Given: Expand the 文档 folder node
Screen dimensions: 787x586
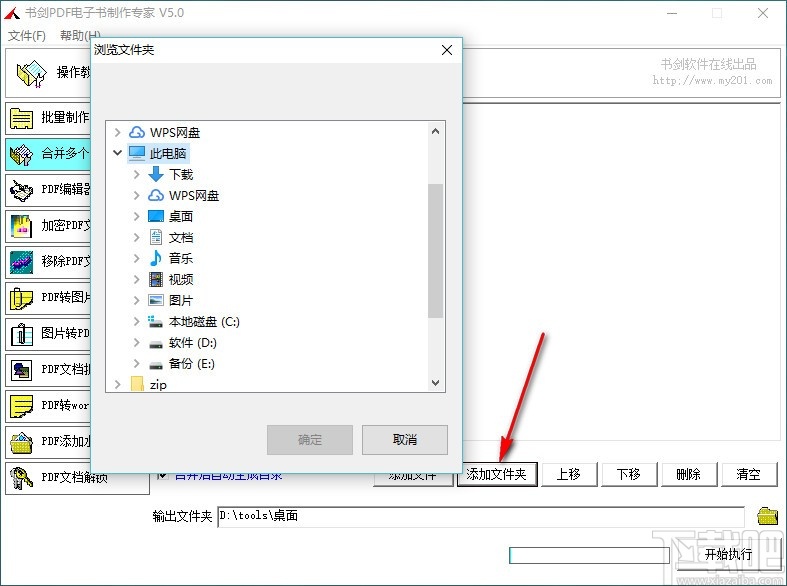Looking at the screenshot, I should click(x=137, y=237).
